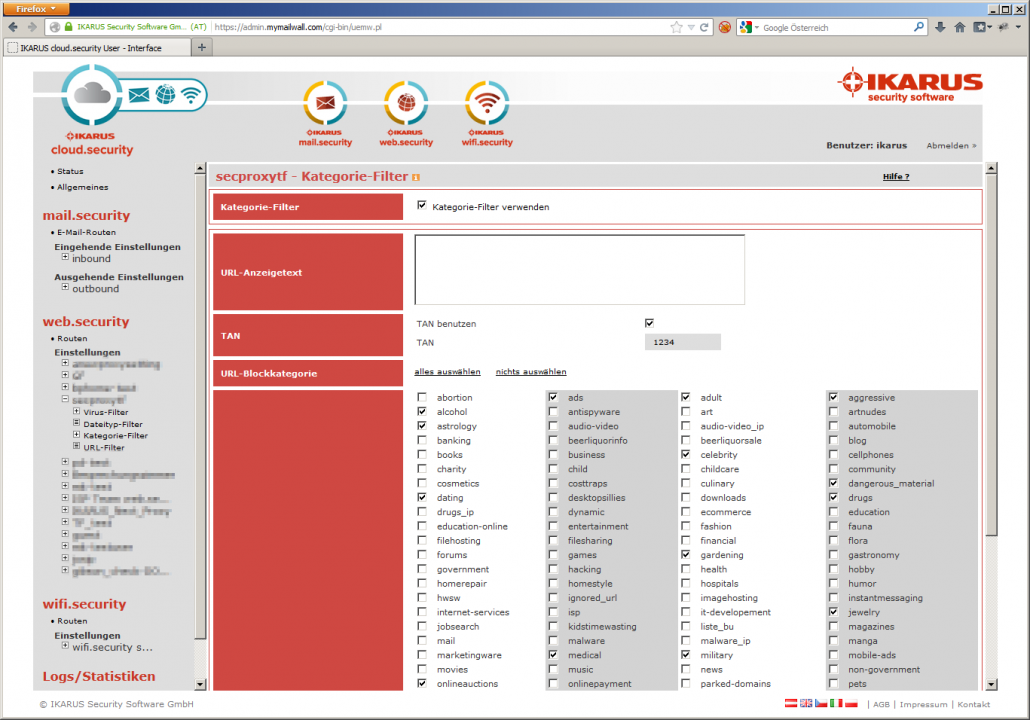The width and height of the screenshot is (1030, 720).
Task: Select the 'IKARUS cloud.security User - Interface' tab
Action: [x=97, y=48]
